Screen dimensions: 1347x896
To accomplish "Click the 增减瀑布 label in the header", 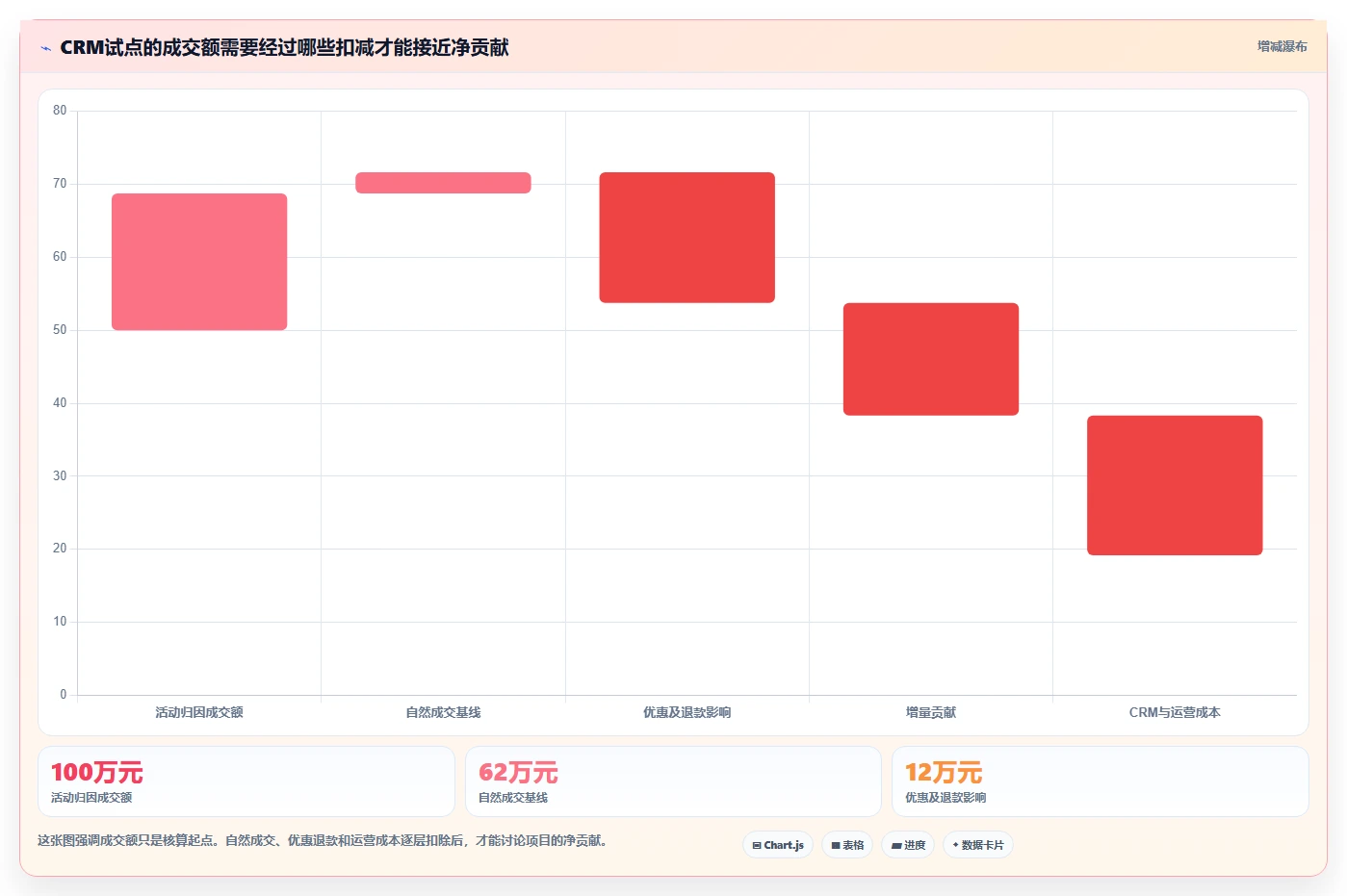I will 1282,46.
